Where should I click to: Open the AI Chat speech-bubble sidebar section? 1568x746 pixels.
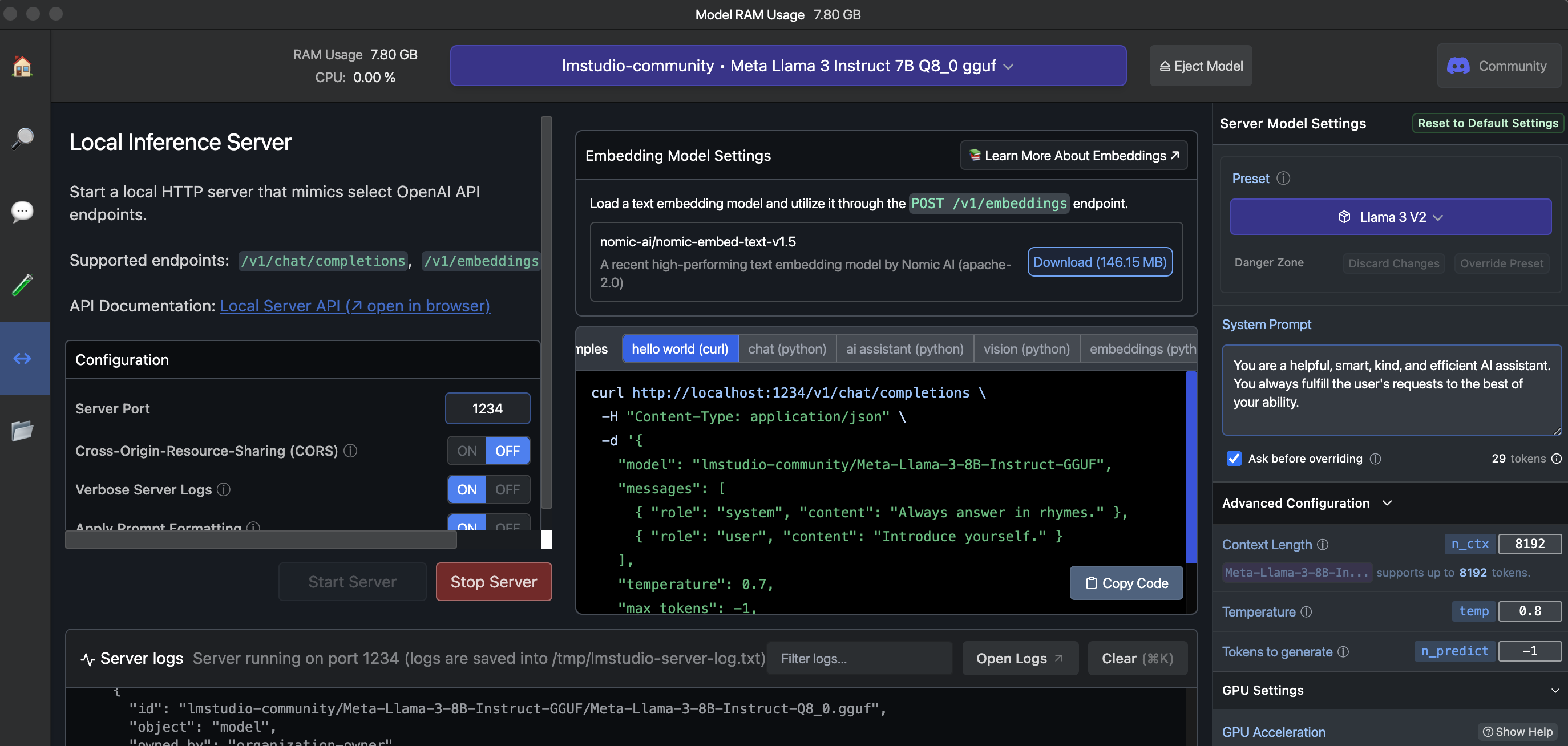click(22, 212)
